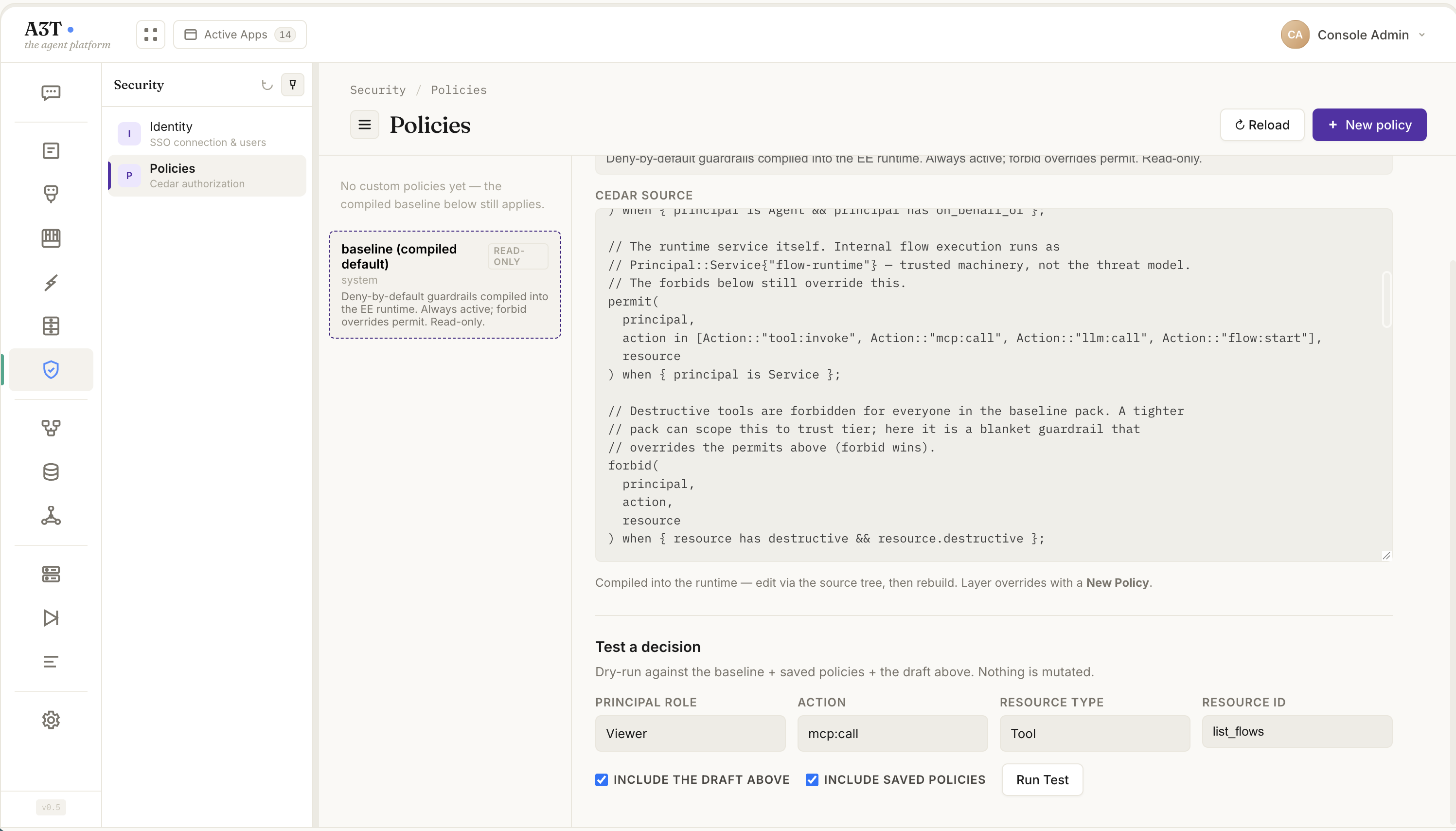Expand the Console Admin account menu

pos(1353,35)
